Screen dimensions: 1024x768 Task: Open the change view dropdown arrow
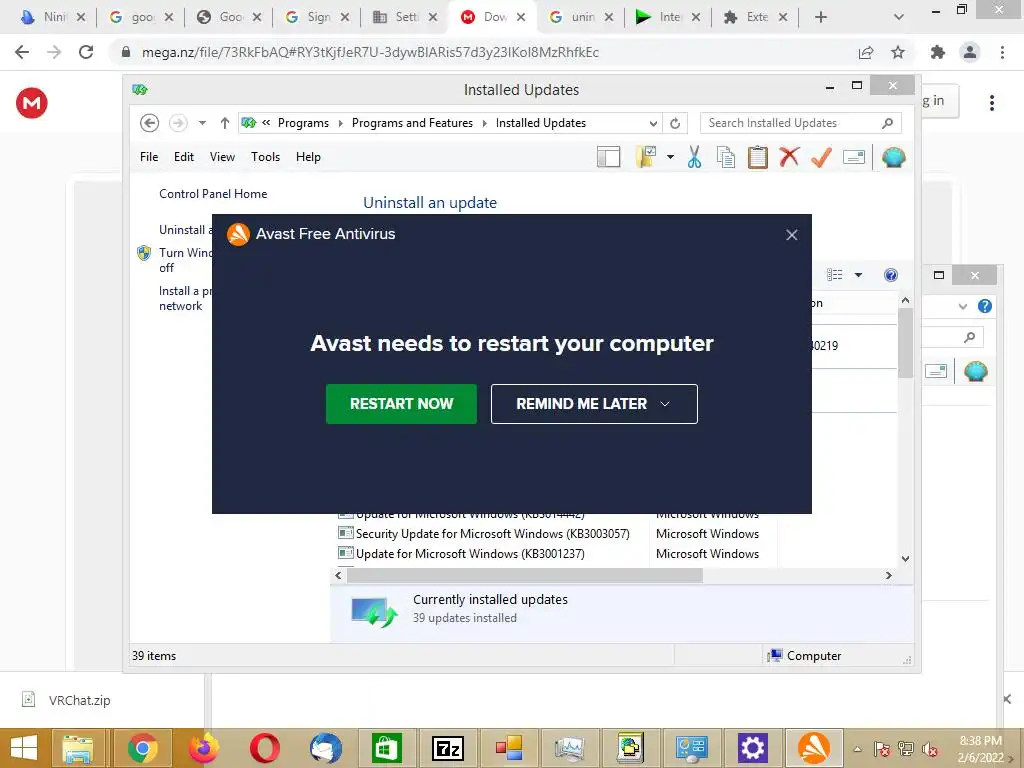click(858, 275)
